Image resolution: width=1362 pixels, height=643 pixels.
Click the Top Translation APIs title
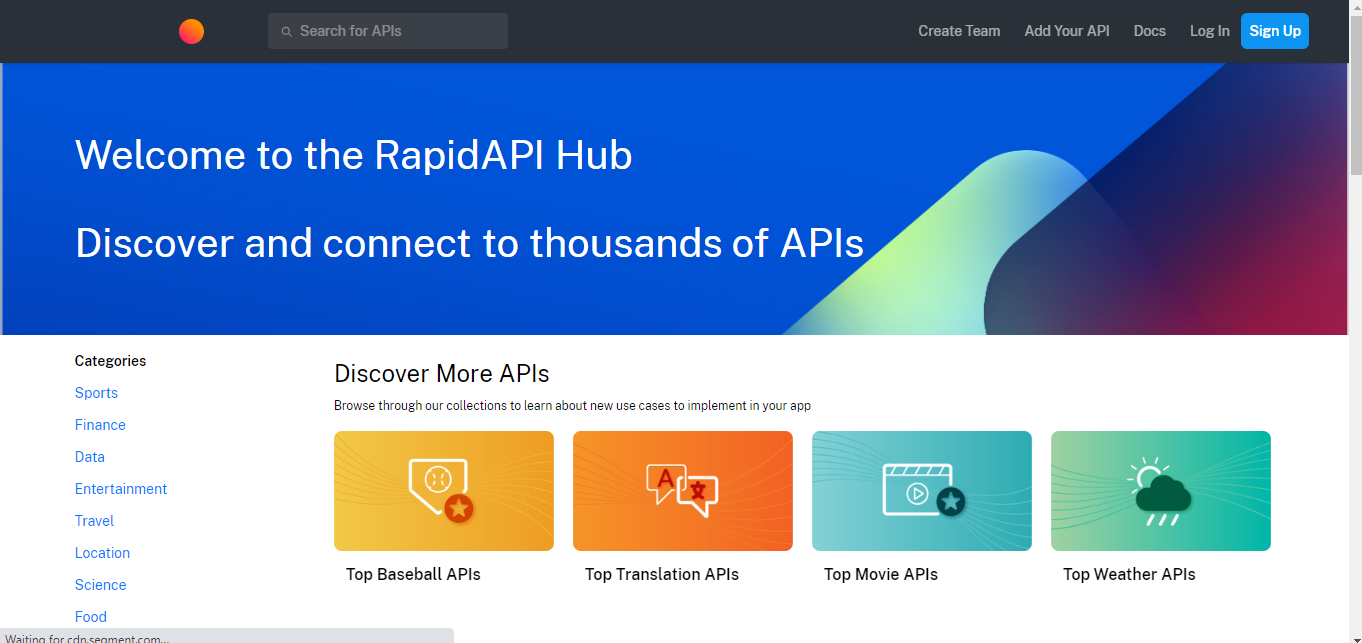click(x=662, y=574)
